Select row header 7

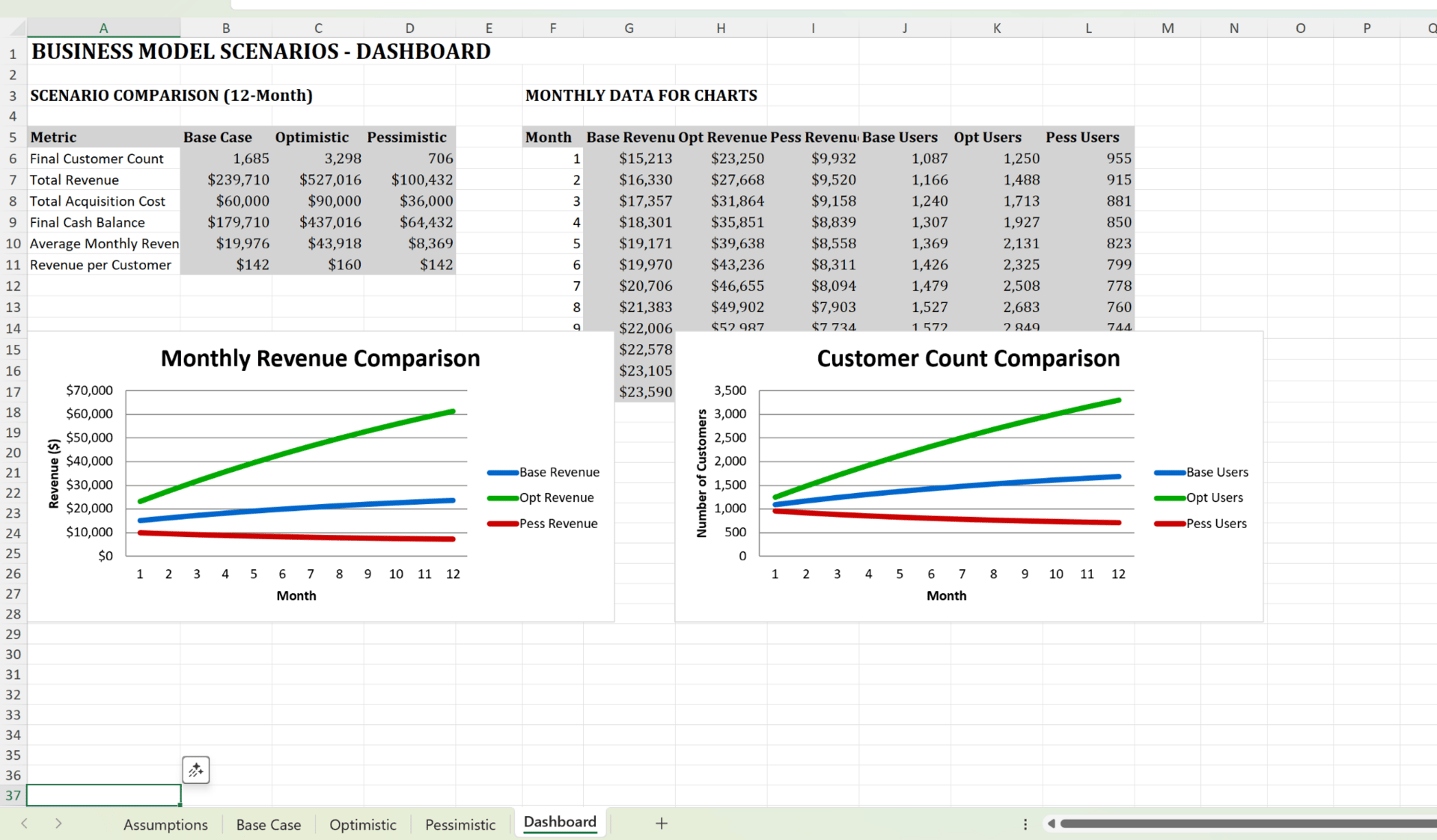click(x=13, y=180)
